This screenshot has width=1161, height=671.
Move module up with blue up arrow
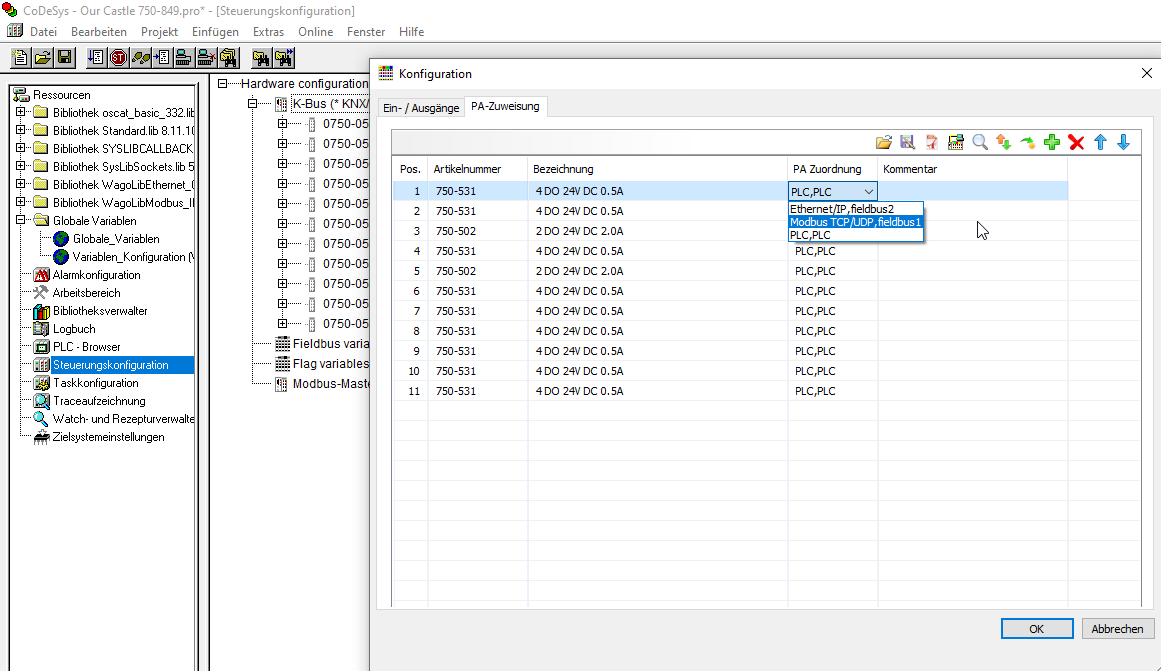[x=1100, y=143]
